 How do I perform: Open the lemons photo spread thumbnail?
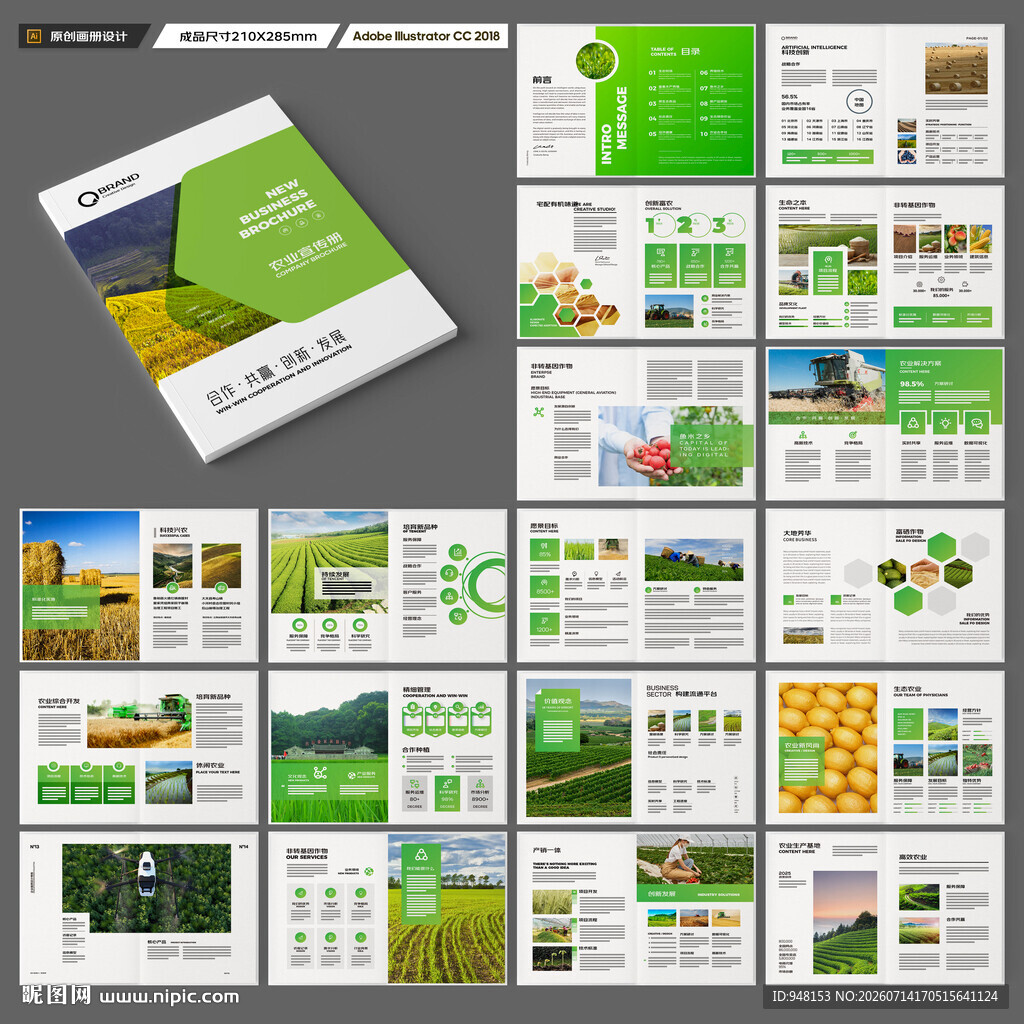click(885, 747)
